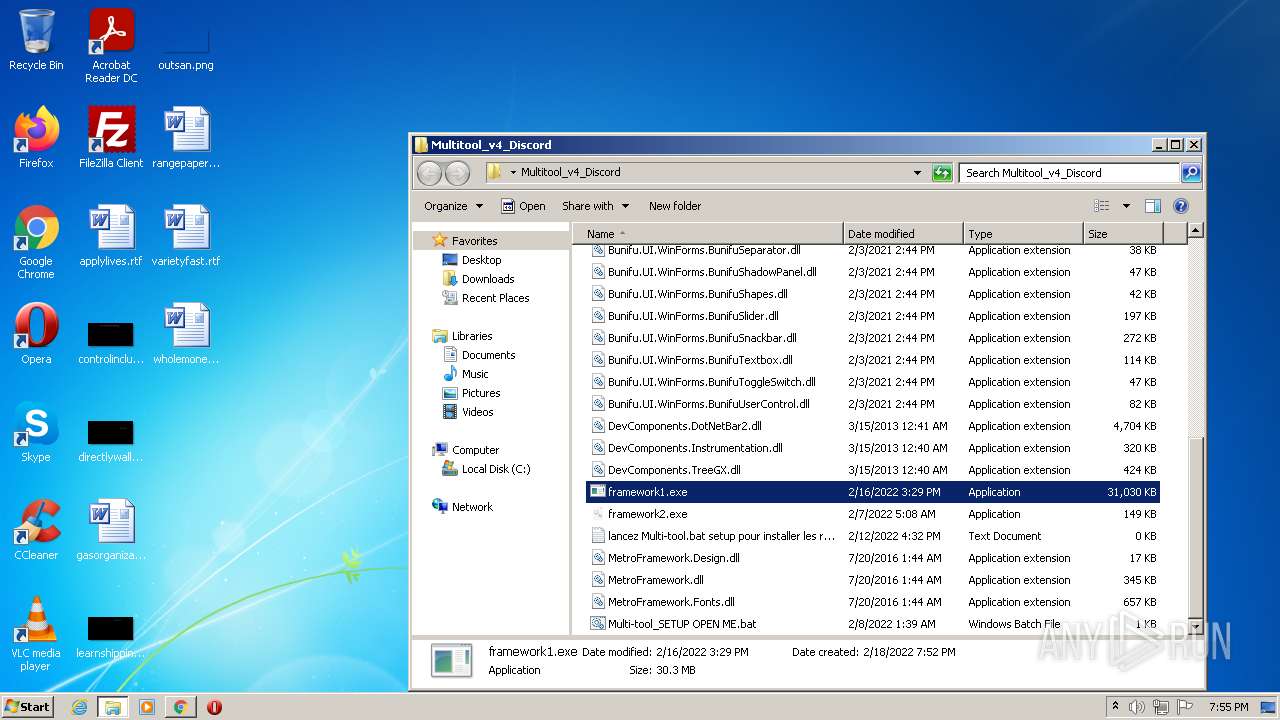Open the Opera browser shortcut
Image resolution: width=1280 pixels, height=720 pixels.
pos(36,334)
